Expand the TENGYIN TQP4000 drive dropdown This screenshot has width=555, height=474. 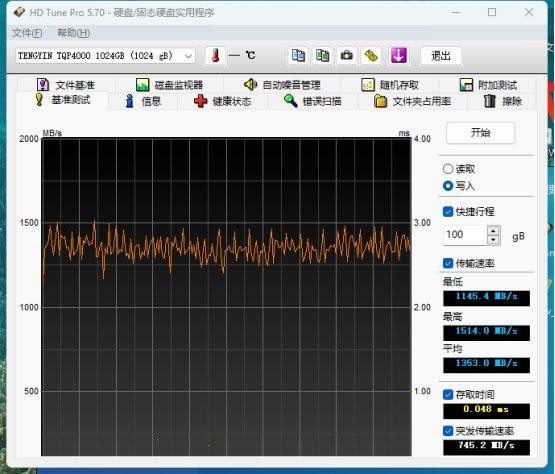[105, 56]
